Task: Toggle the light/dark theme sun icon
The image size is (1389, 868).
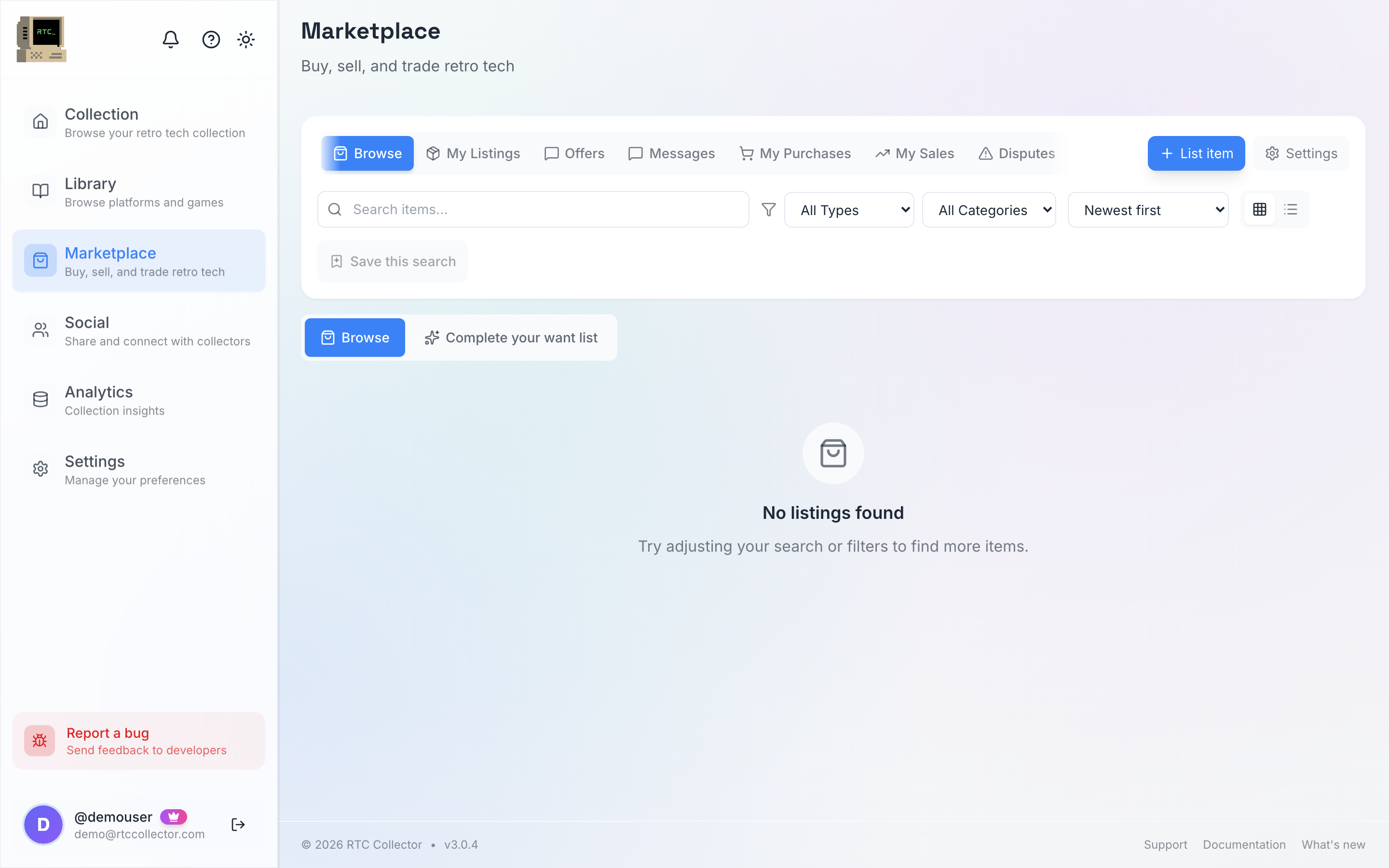Action: click(x=246, y=39)
